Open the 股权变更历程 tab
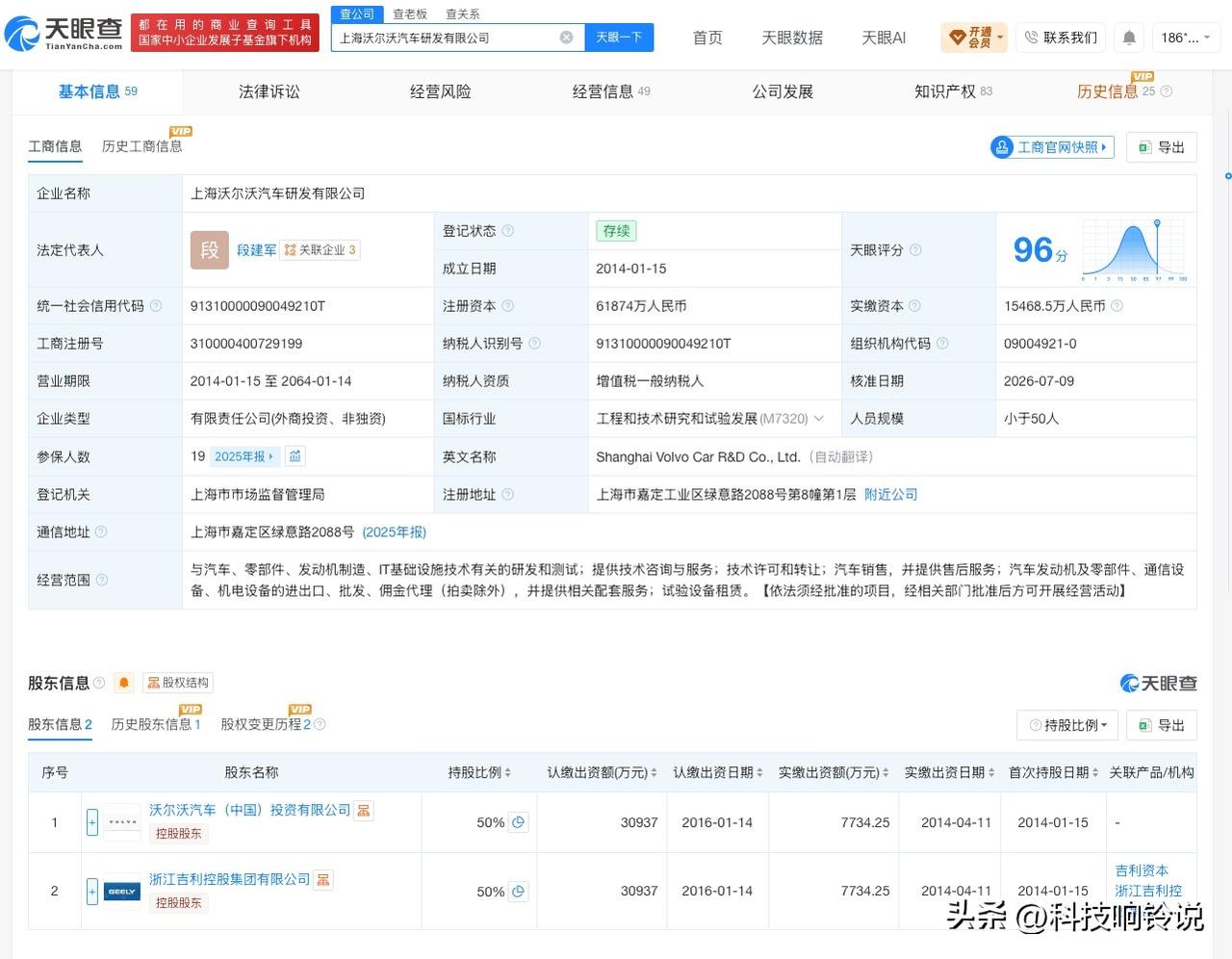Screen dimensions: 1232x959 266,724
